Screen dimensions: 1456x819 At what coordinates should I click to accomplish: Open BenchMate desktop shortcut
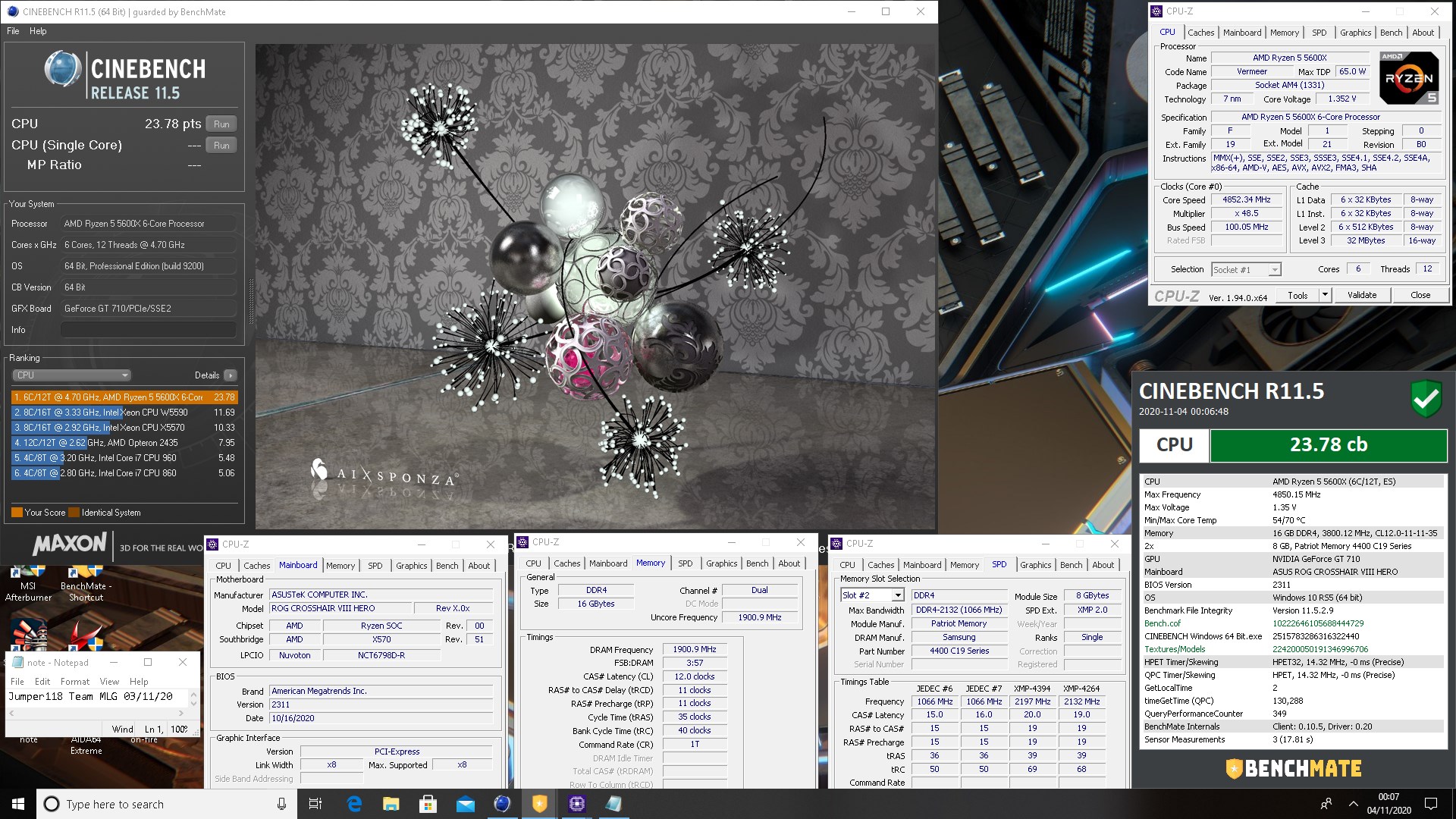coord(86,582)
